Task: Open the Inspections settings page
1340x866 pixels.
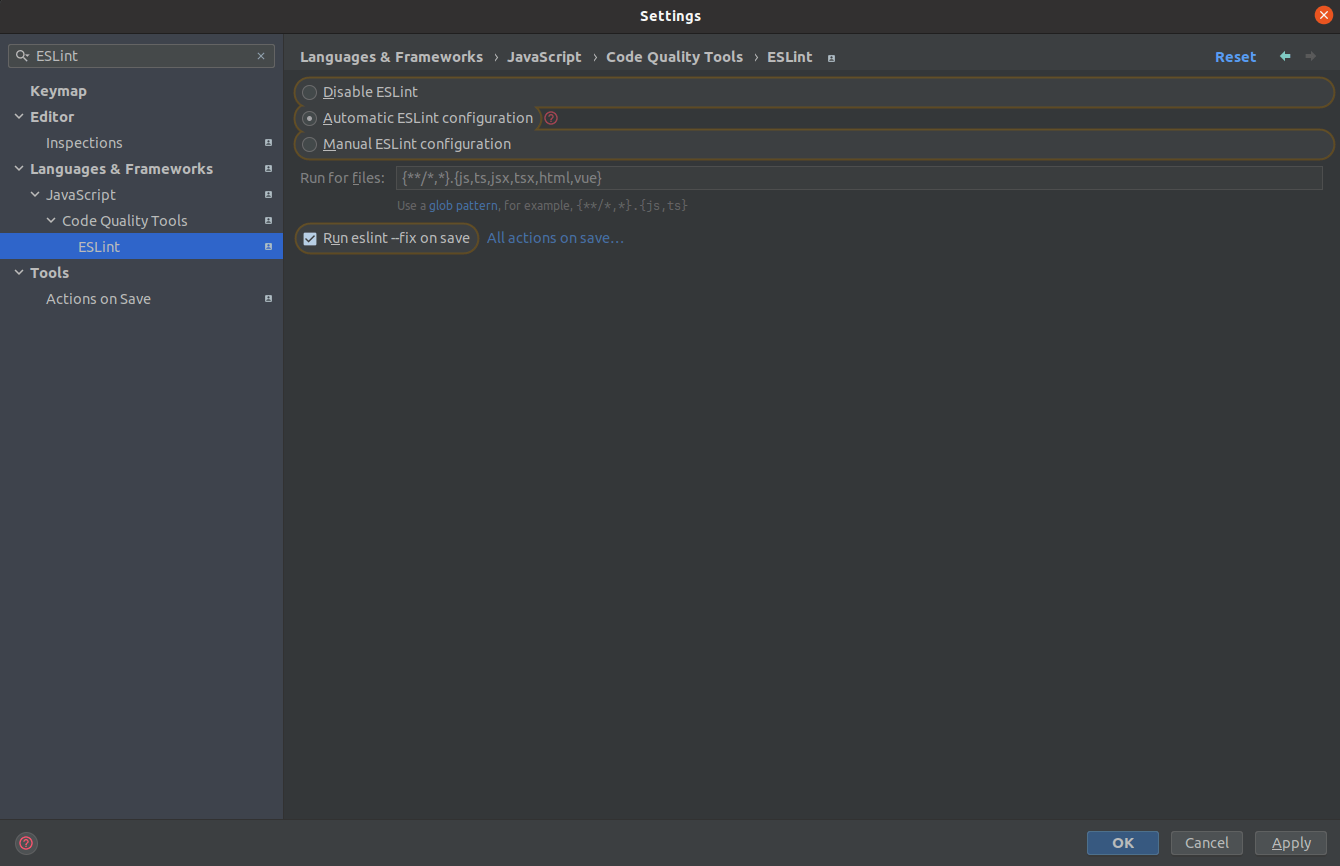Action: (84, 143)
